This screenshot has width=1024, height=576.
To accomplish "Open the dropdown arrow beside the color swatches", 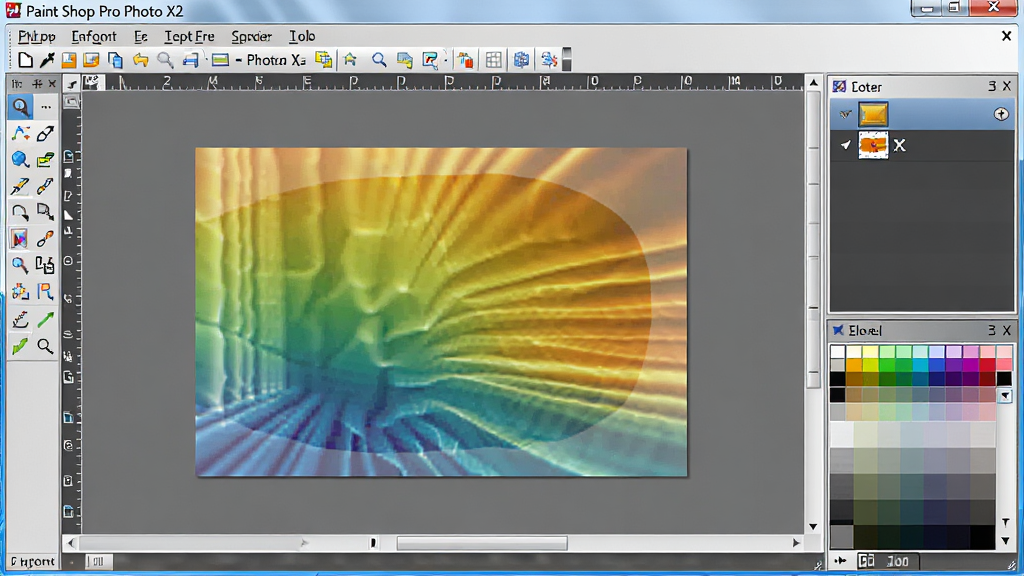I will [x=1005, y=396].
